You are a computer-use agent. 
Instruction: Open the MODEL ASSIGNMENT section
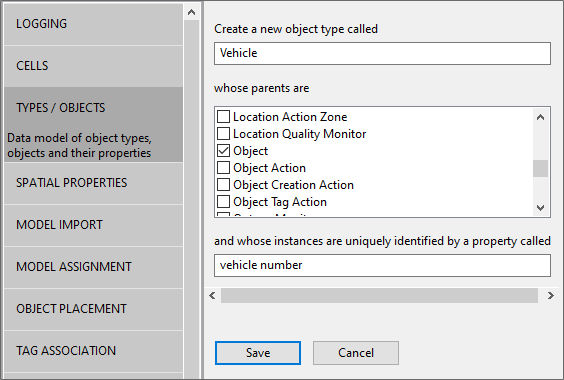pyautogui.click(x=94, y=267)
